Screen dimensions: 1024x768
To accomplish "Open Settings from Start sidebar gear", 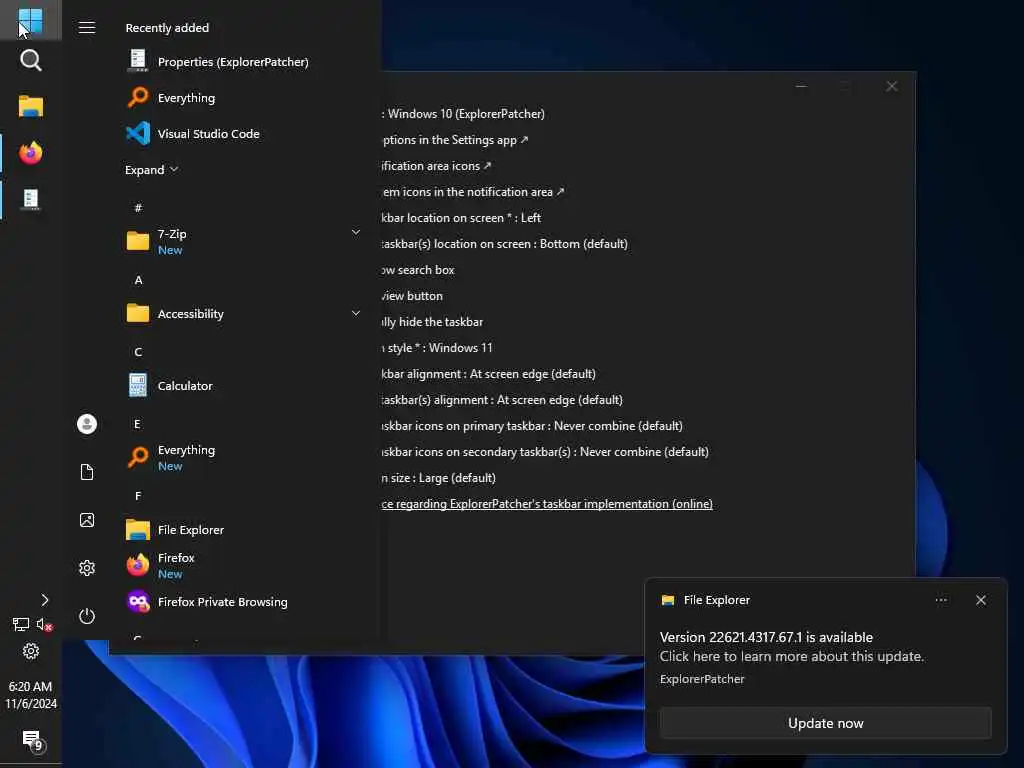I will coord(87,568).
